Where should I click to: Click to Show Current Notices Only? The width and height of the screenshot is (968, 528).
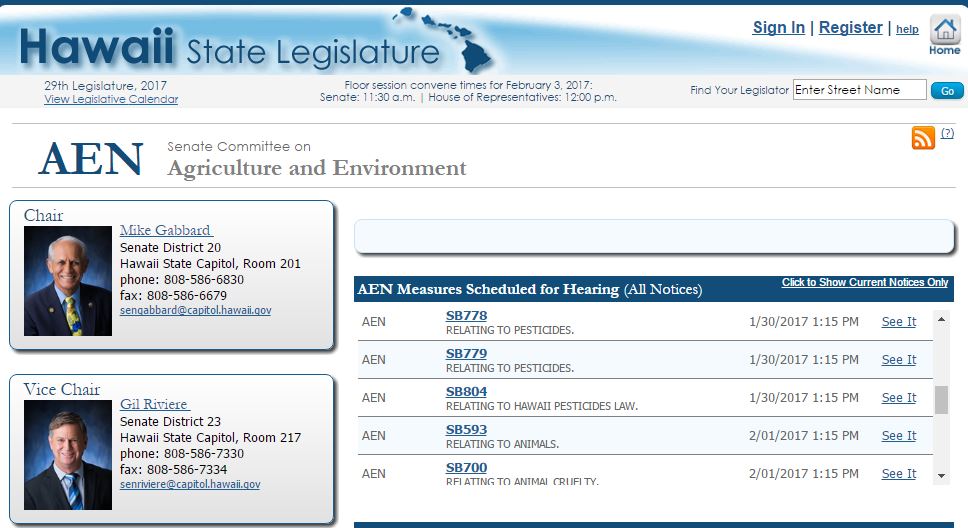point(864,282)
